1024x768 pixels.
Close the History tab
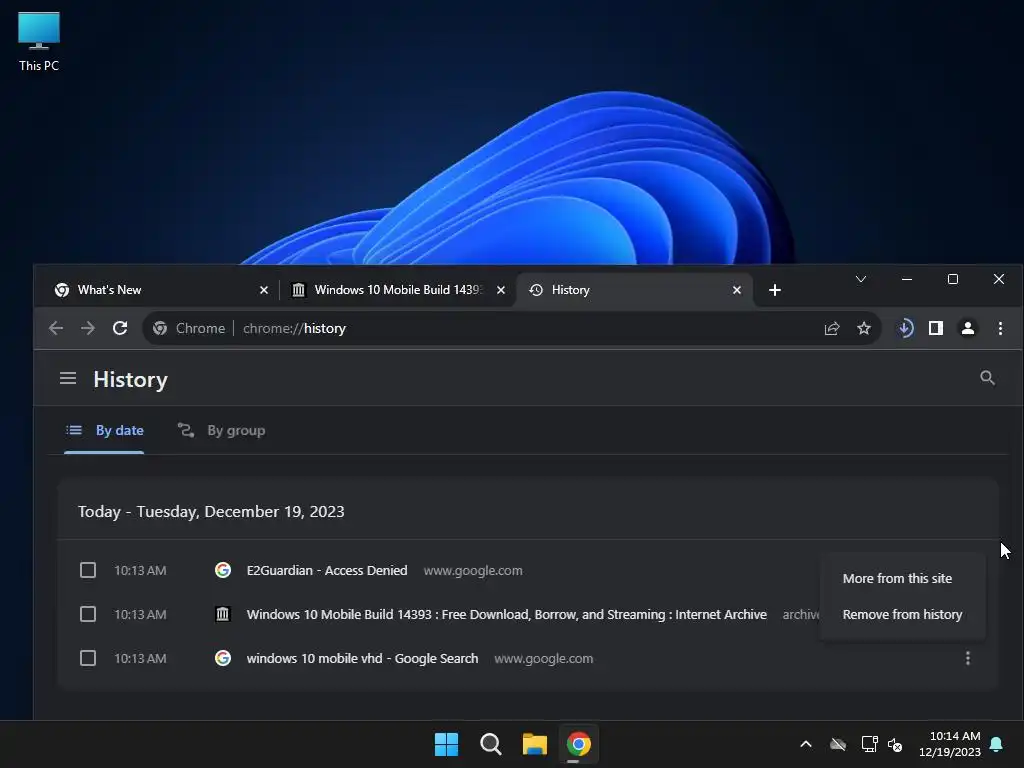(737, 290)
